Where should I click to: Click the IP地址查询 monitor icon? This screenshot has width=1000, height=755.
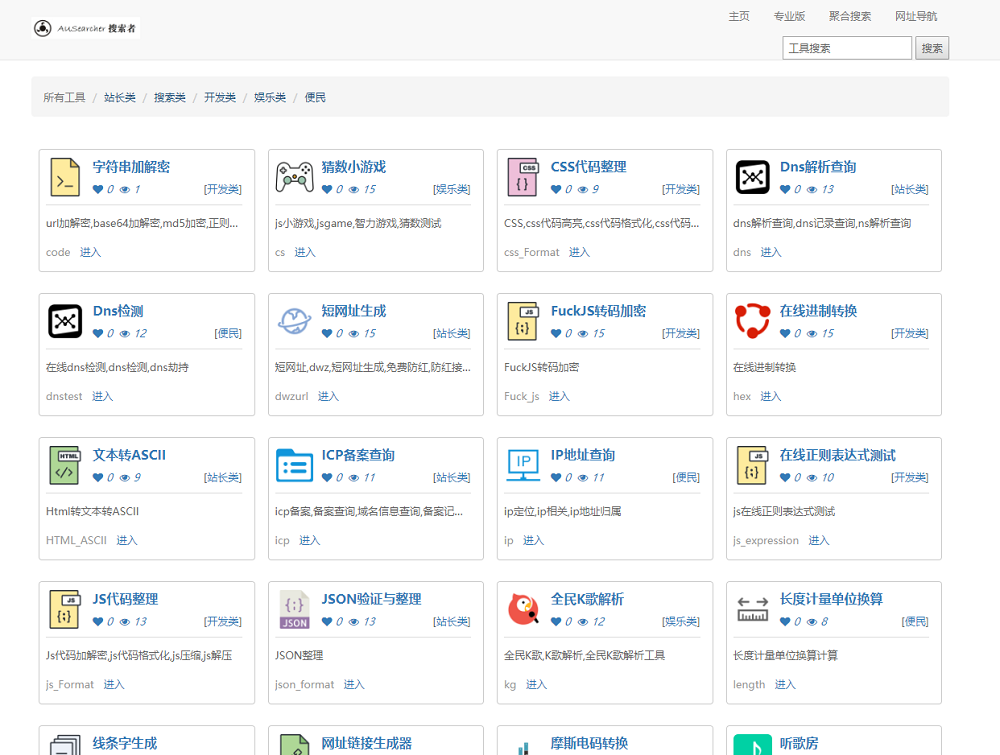click(523, 465)
